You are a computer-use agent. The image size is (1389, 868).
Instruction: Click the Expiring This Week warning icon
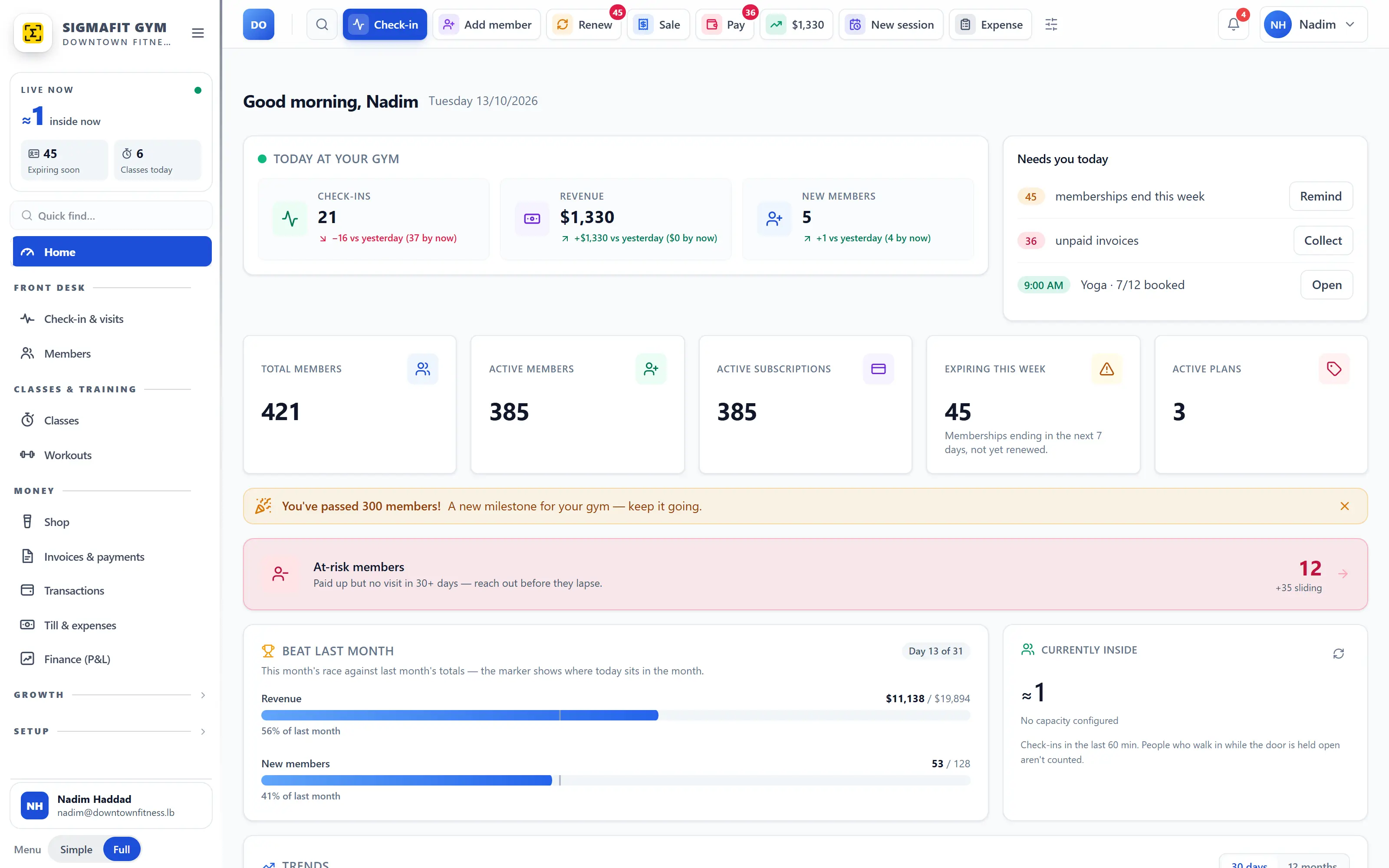1106,368
